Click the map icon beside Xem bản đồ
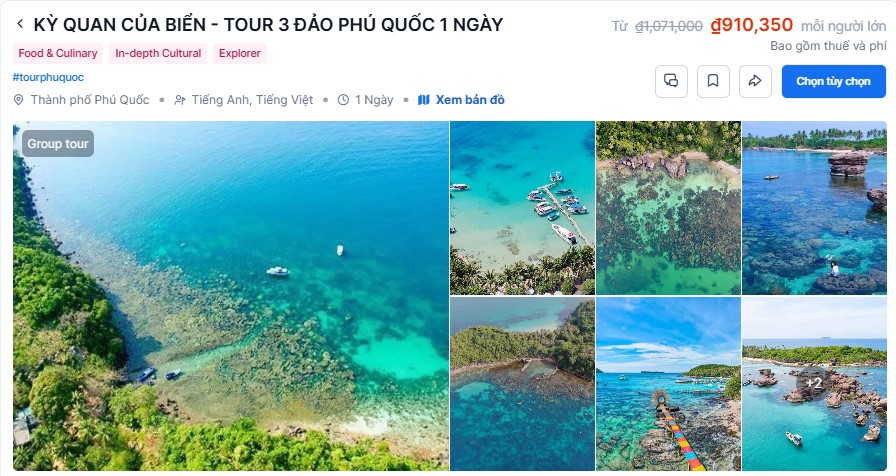Screen dimensions: 896x476 click(423, 100)
